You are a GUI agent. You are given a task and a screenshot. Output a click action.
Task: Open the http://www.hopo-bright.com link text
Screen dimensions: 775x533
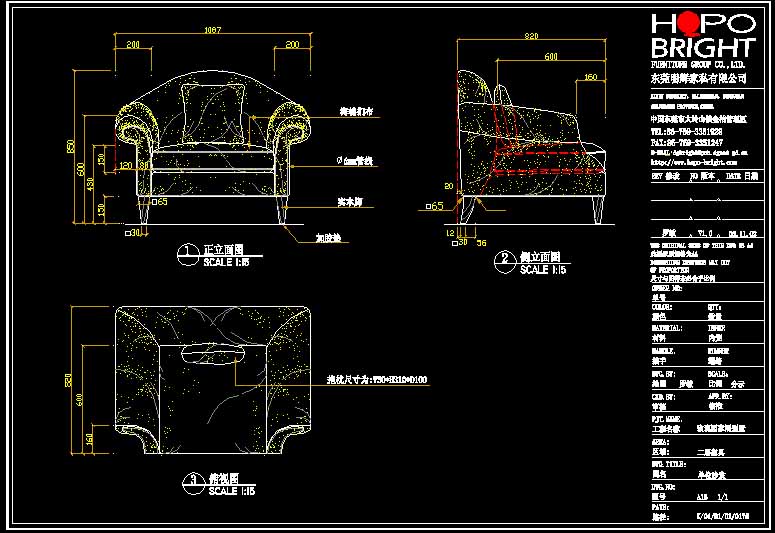click(x=694, y=162)
